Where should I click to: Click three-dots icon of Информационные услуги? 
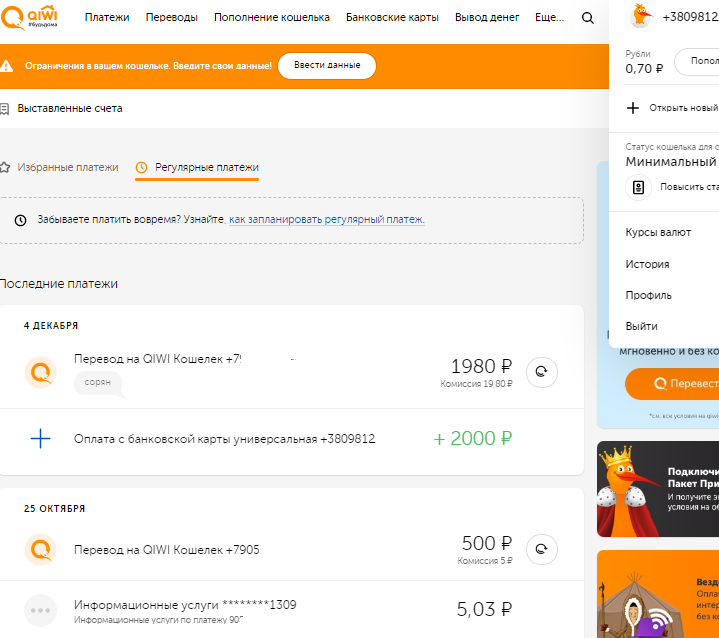click(40, 610)
